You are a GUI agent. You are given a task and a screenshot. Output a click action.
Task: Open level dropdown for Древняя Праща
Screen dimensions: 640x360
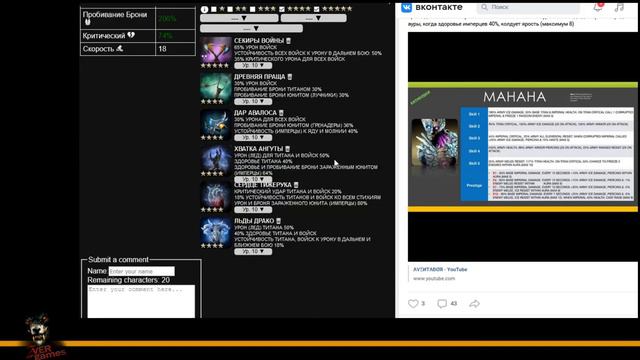coord(253,101)
